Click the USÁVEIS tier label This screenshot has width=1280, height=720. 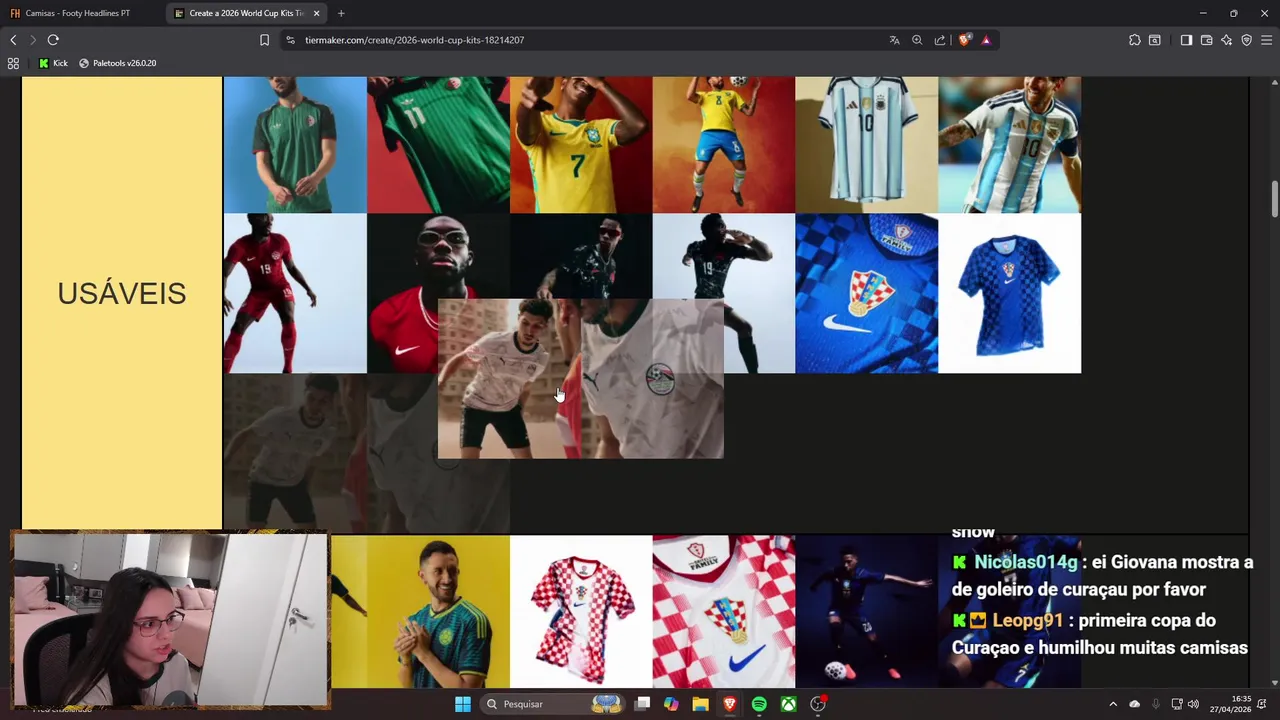122,293
